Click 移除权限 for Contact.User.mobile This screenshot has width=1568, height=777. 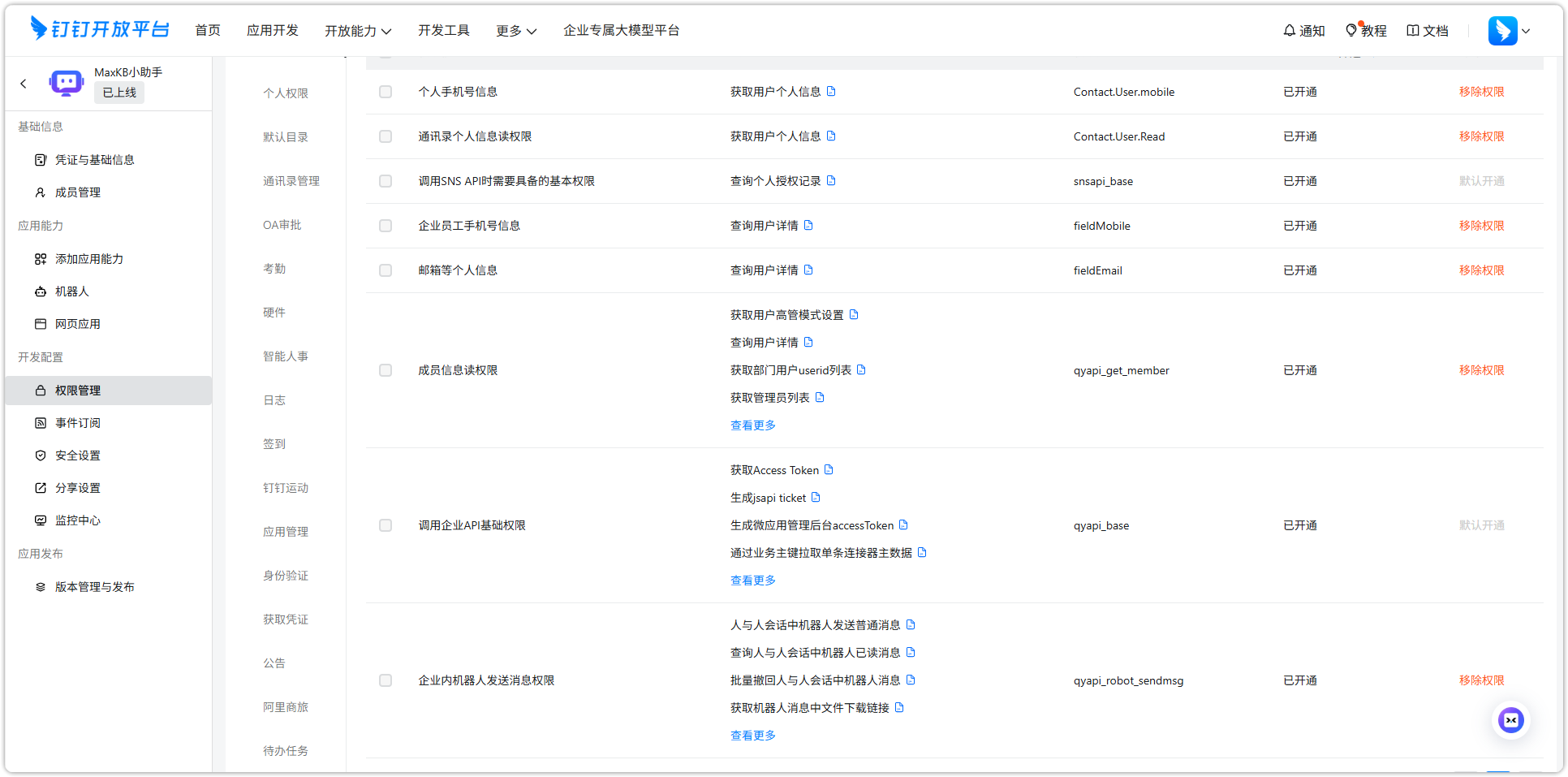pyautogui.click(x=1481, y=92)
